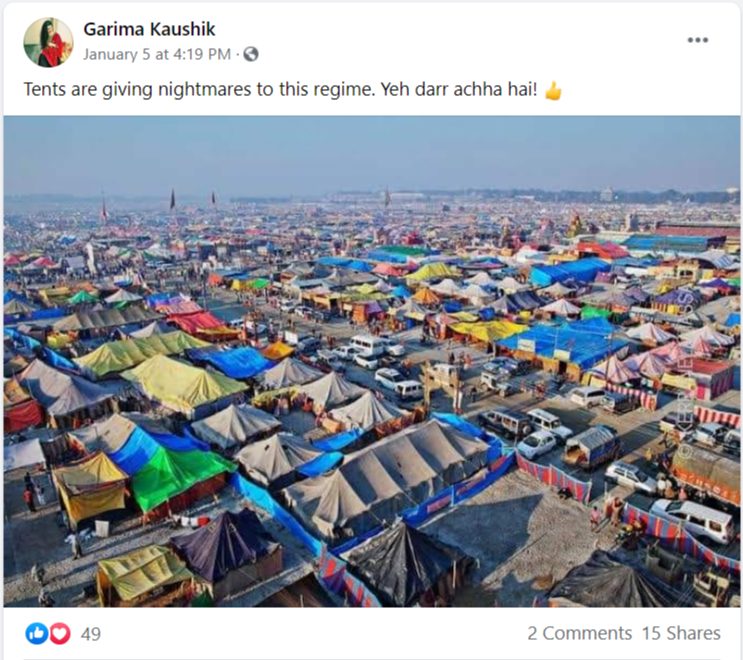Open Garima Kaushik's profile picture
Viewport: 743px width, 660px height.
click(48, 42)
